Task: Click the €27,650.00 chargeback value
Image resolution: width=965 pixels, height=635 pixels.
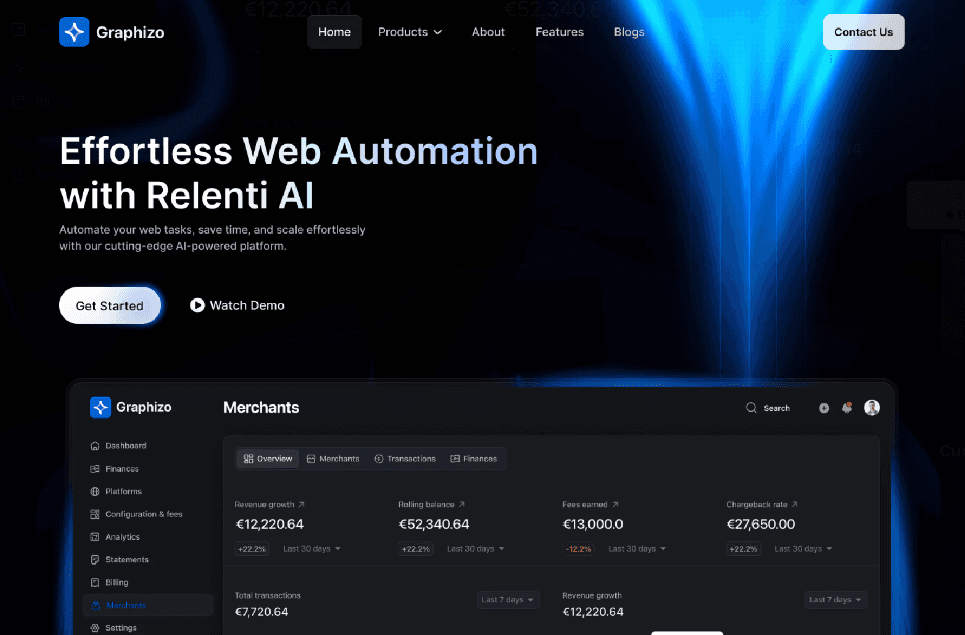Action: tap(761, 524)
